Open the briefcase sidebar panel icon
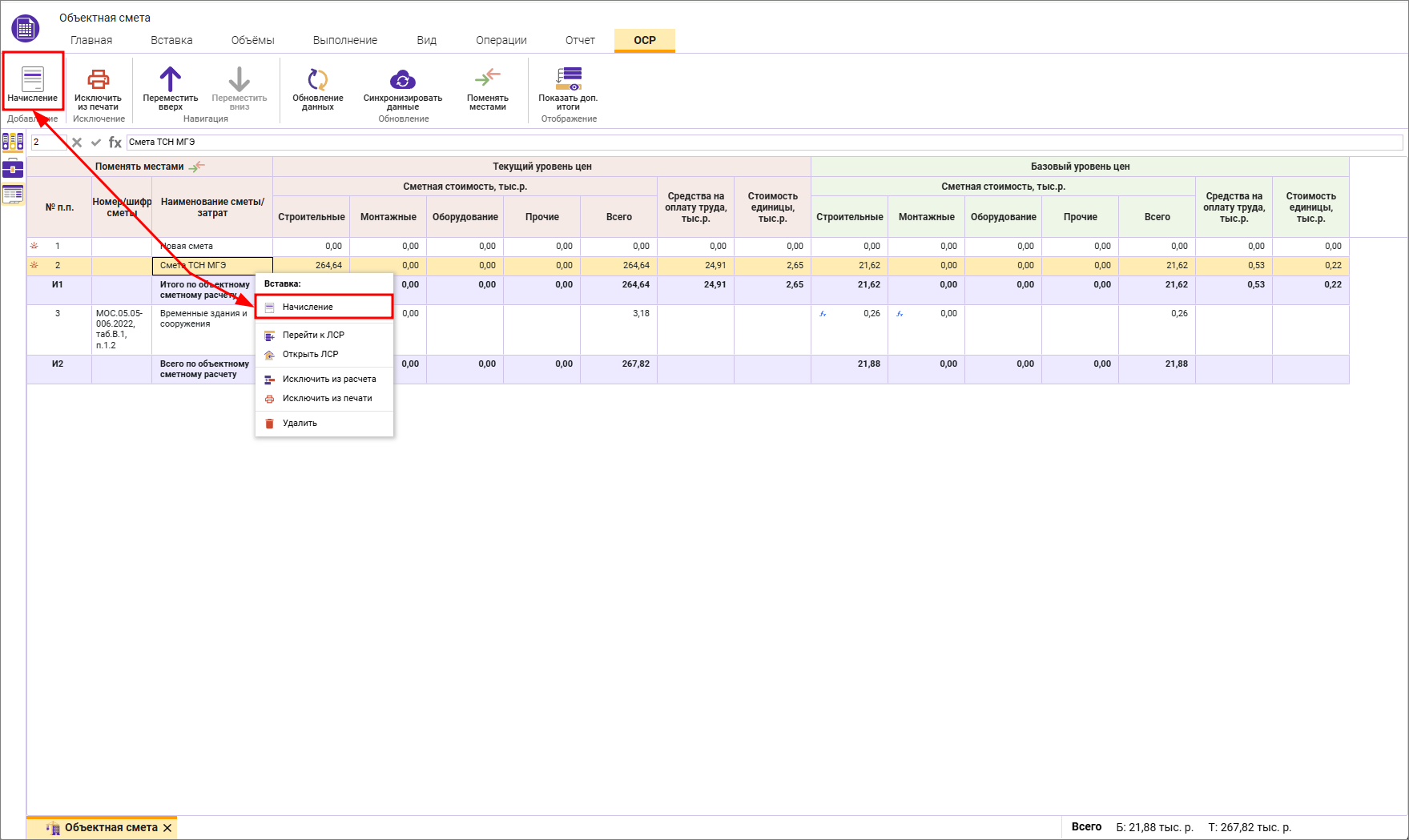 point(13,168)
